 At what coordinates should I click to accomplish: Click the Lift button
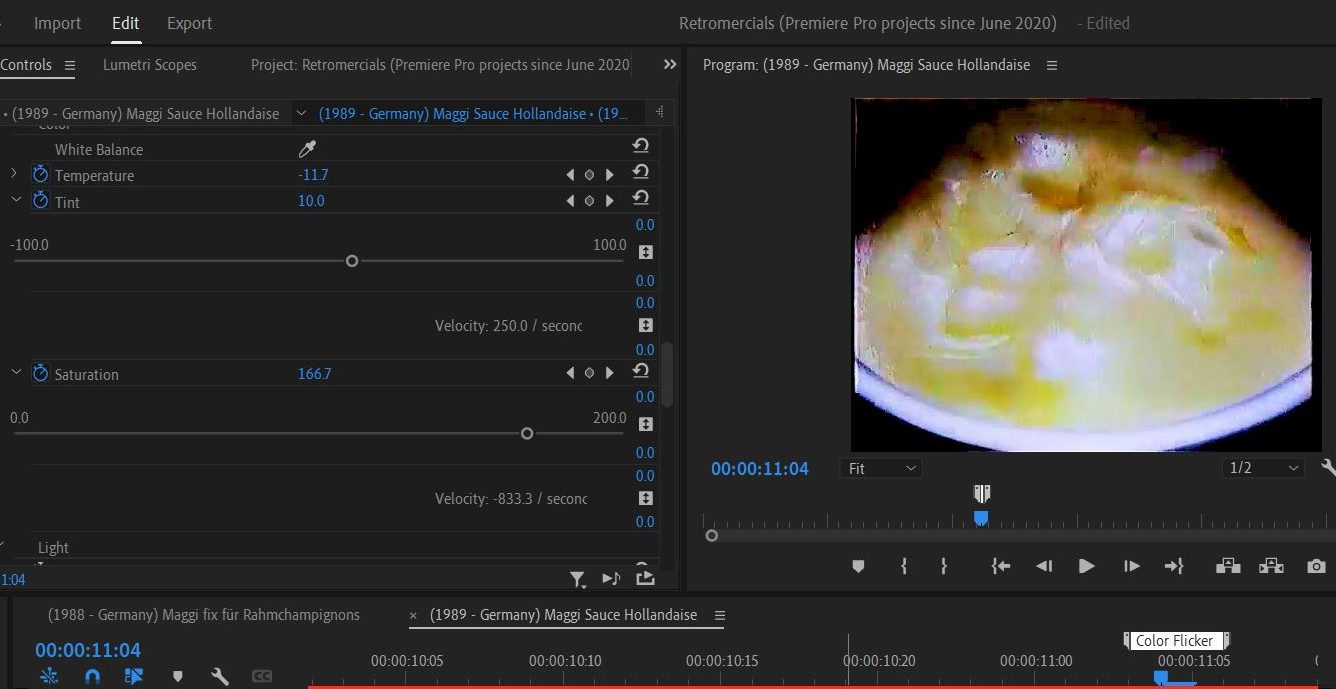[1228, 566]
